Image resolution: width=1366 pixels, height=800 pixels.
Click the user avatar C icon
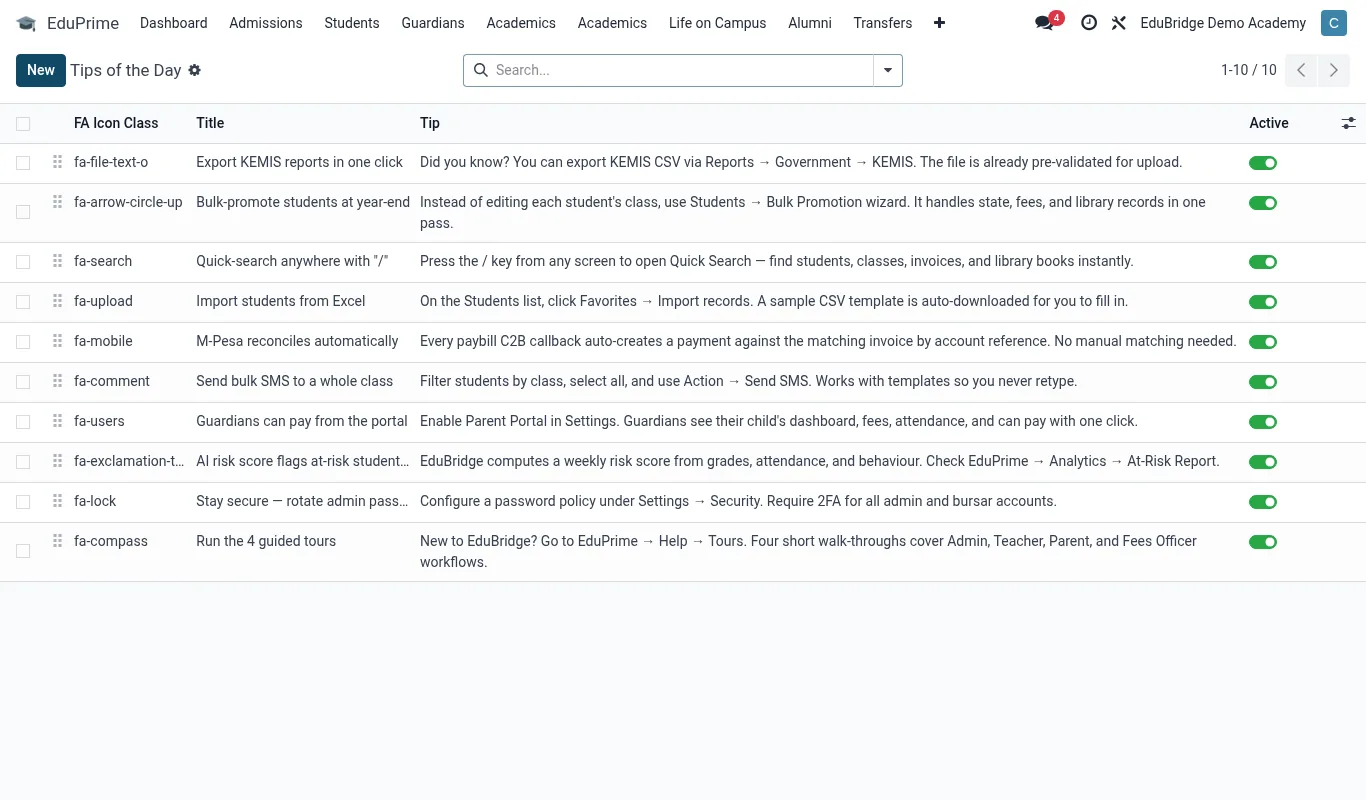(1334, 23)
